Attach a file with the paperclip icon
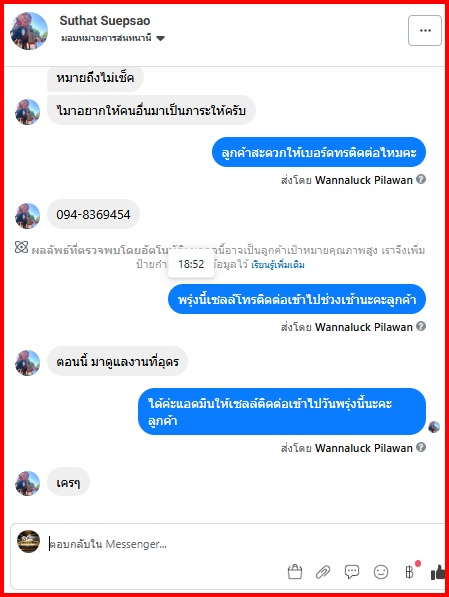This screenshot has height=597, width=449. coord(323,571)
